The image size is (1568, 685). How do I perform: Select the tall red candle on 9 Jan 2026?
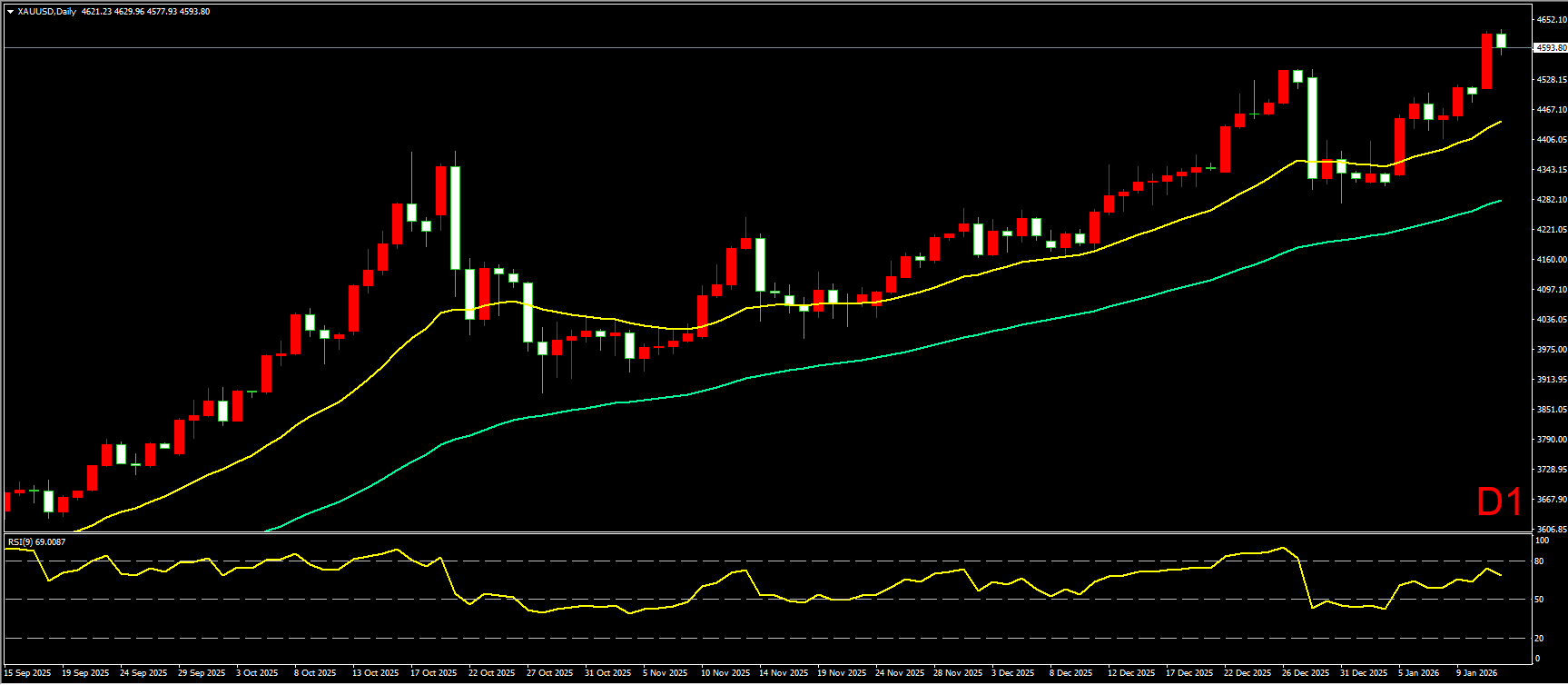1486,62
